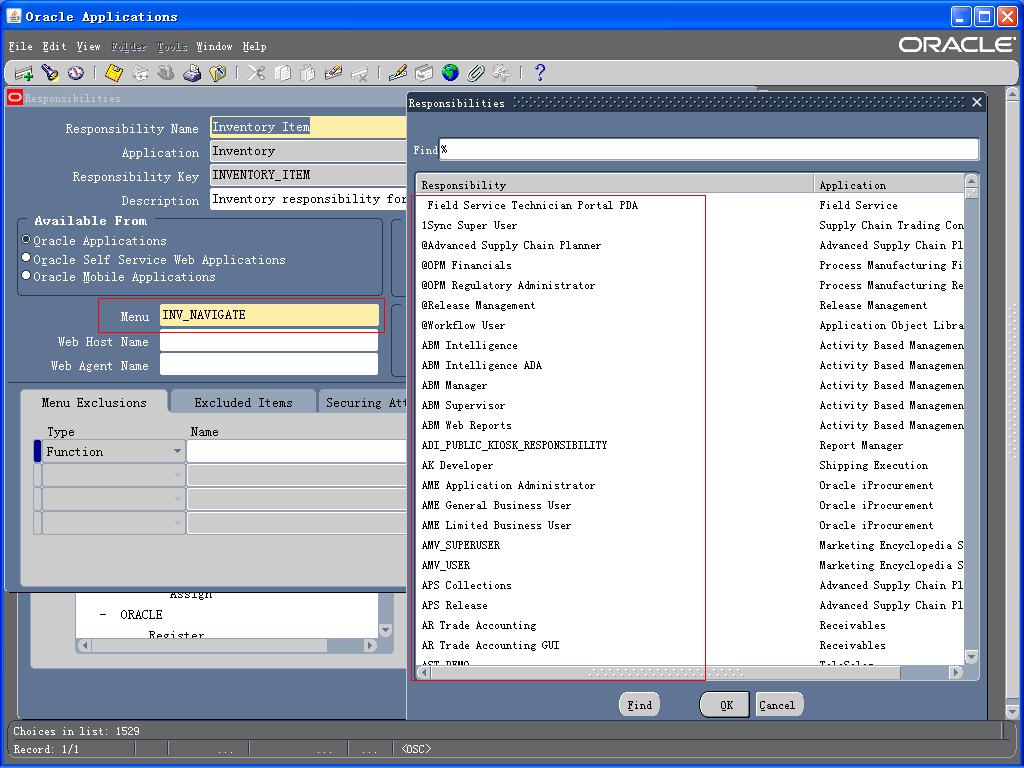Image resolution: width=1024 pixels, height=768 pixels.
Task: Select the Oracle Applications radio button
Action: 26,240
